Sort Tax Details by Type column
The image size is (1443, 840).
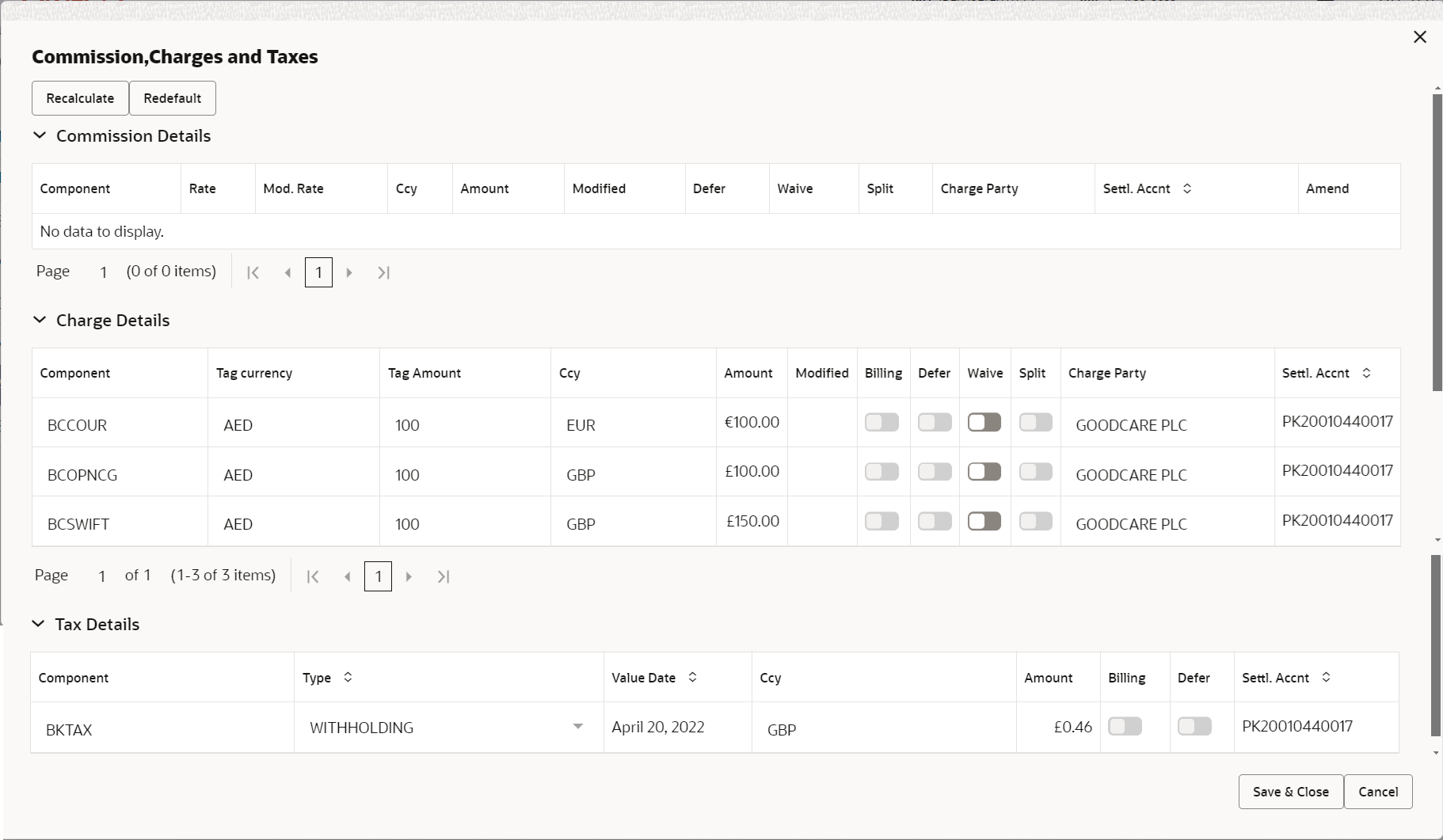[x=348, y=677]
